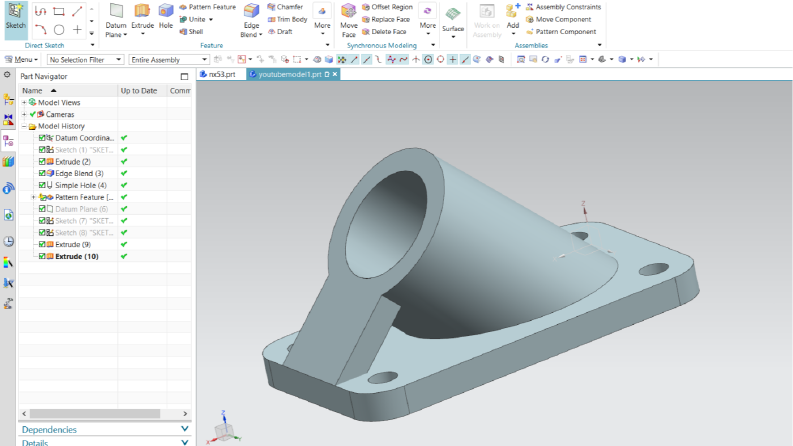Expand the Model Views tree node
This screenshot has height=446, width=793.
coord(24,102)
